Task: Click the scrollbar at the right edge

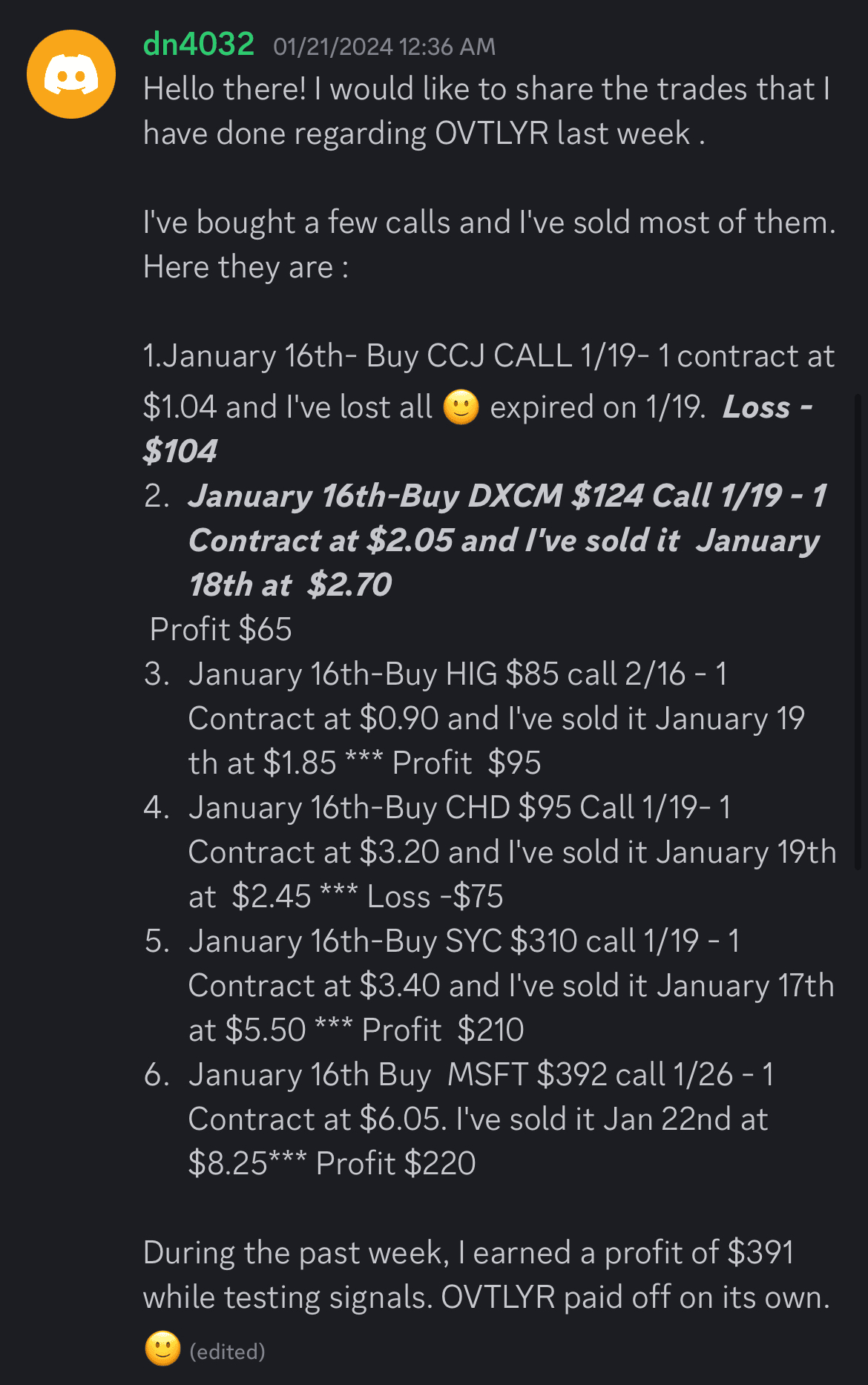Action: [x=858, y=631]
